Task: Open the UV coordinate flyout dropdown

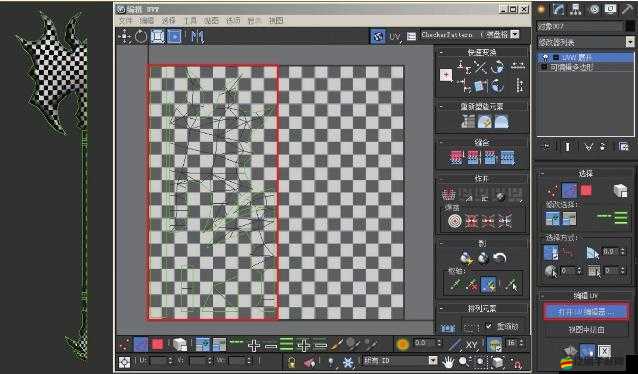Action: tap(395, 37)
